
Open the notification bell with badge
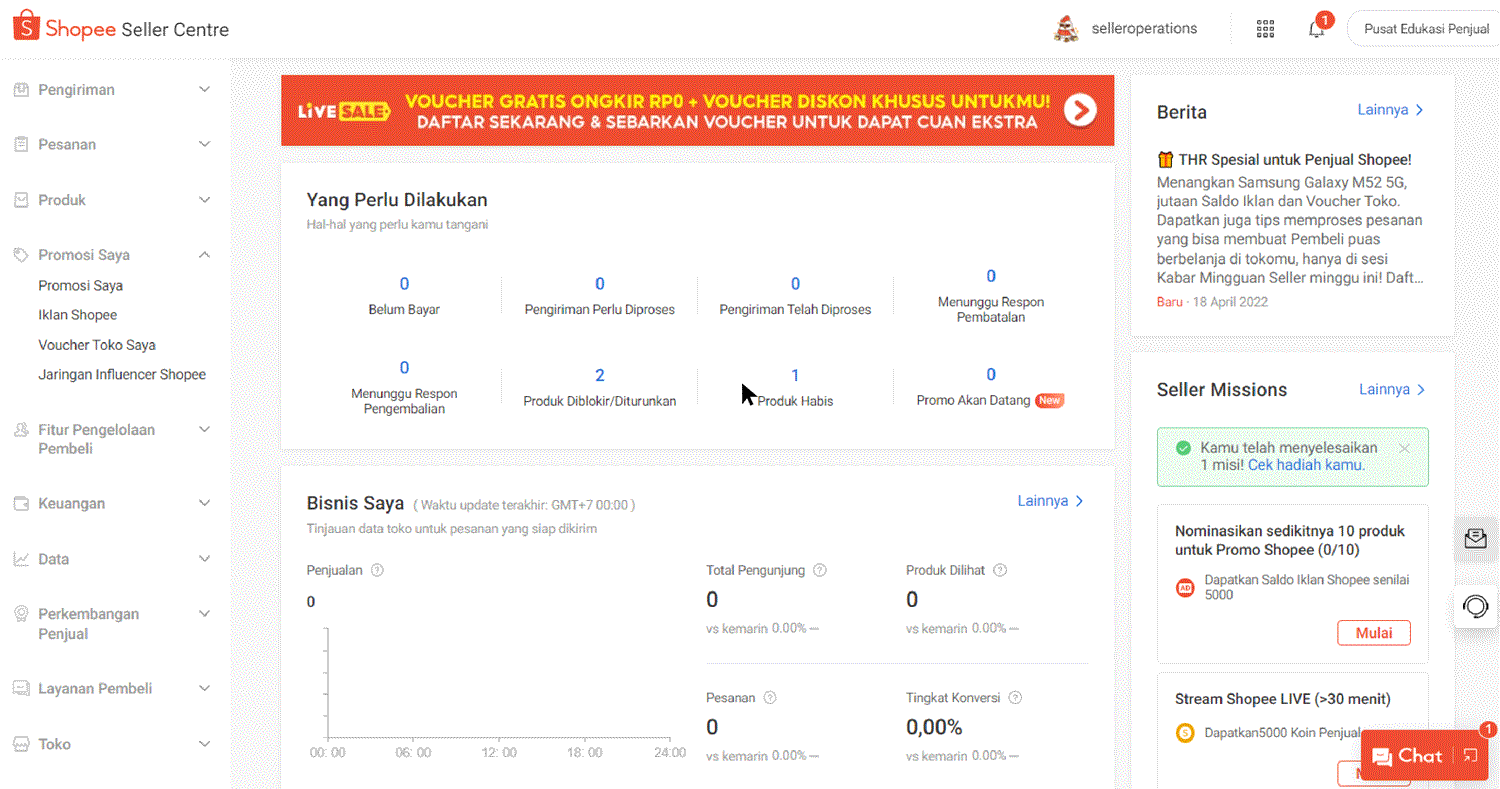[1315, 28]
